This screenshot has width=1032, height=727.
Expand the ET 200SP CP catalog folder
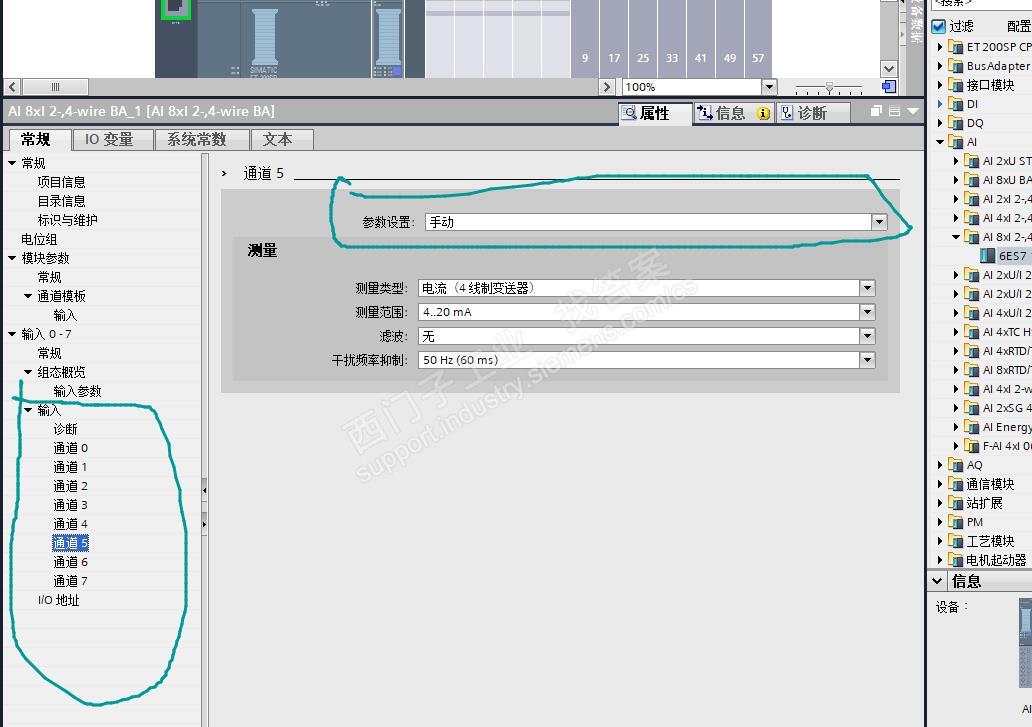(x=940, y=47)
